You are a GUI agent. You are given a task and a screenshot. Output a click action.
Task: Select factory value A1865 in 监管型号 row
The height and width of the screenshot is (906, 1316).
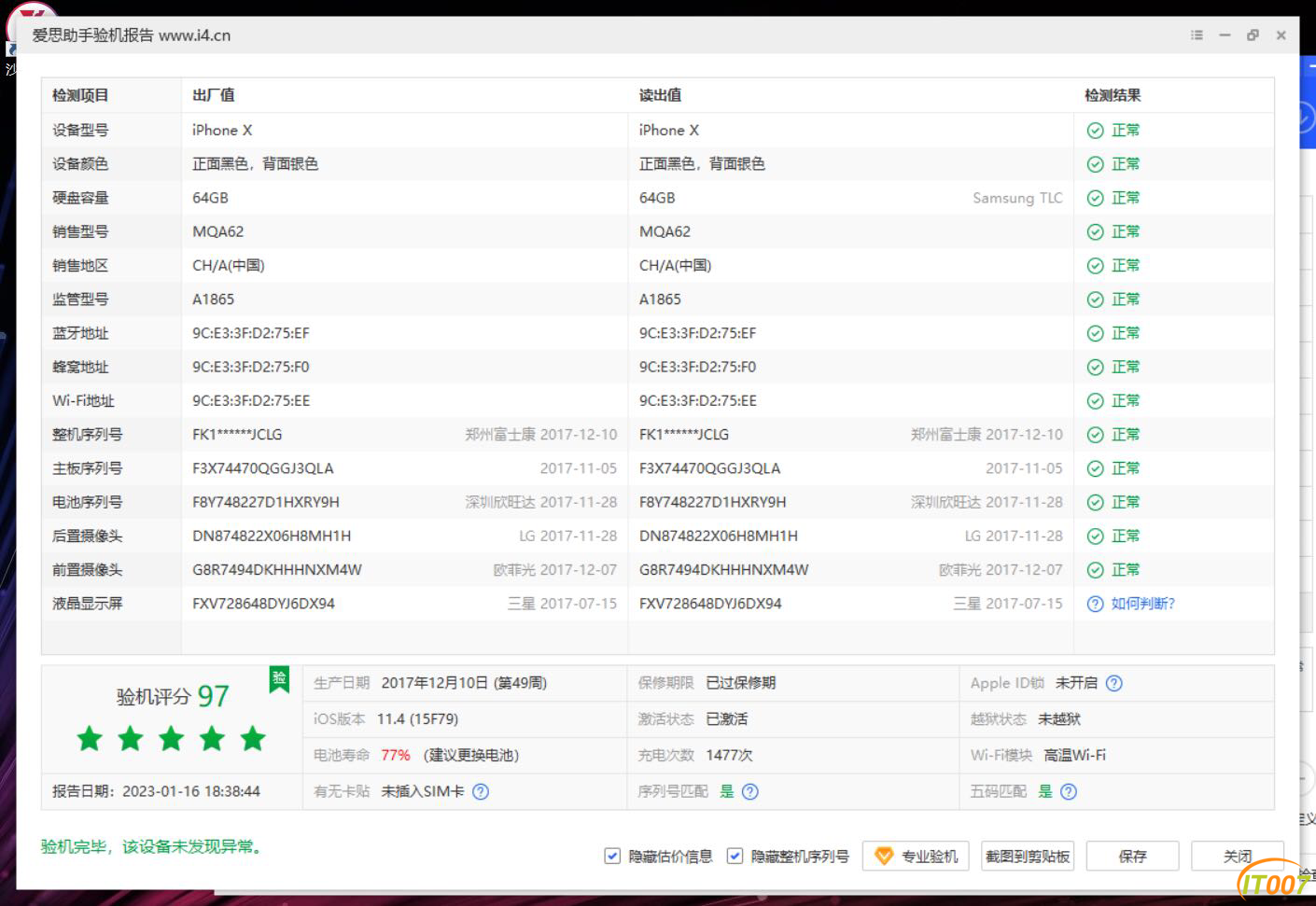213,300
